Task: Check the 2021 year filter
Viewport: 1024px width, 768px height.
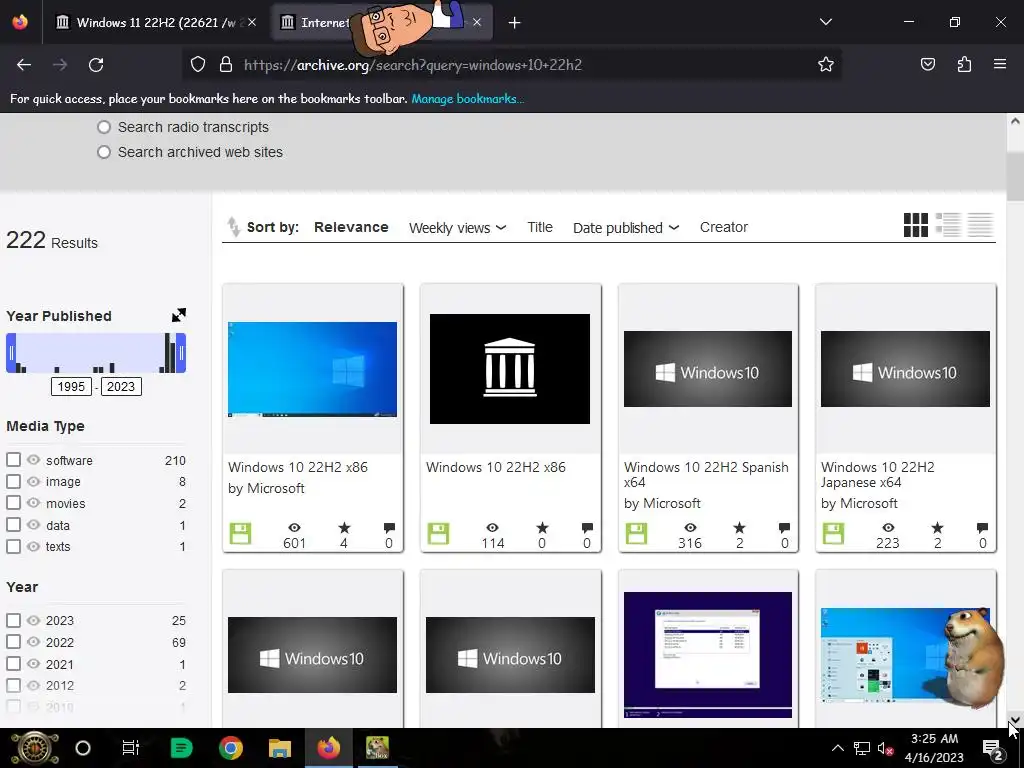Action: (x=13, y=664)
